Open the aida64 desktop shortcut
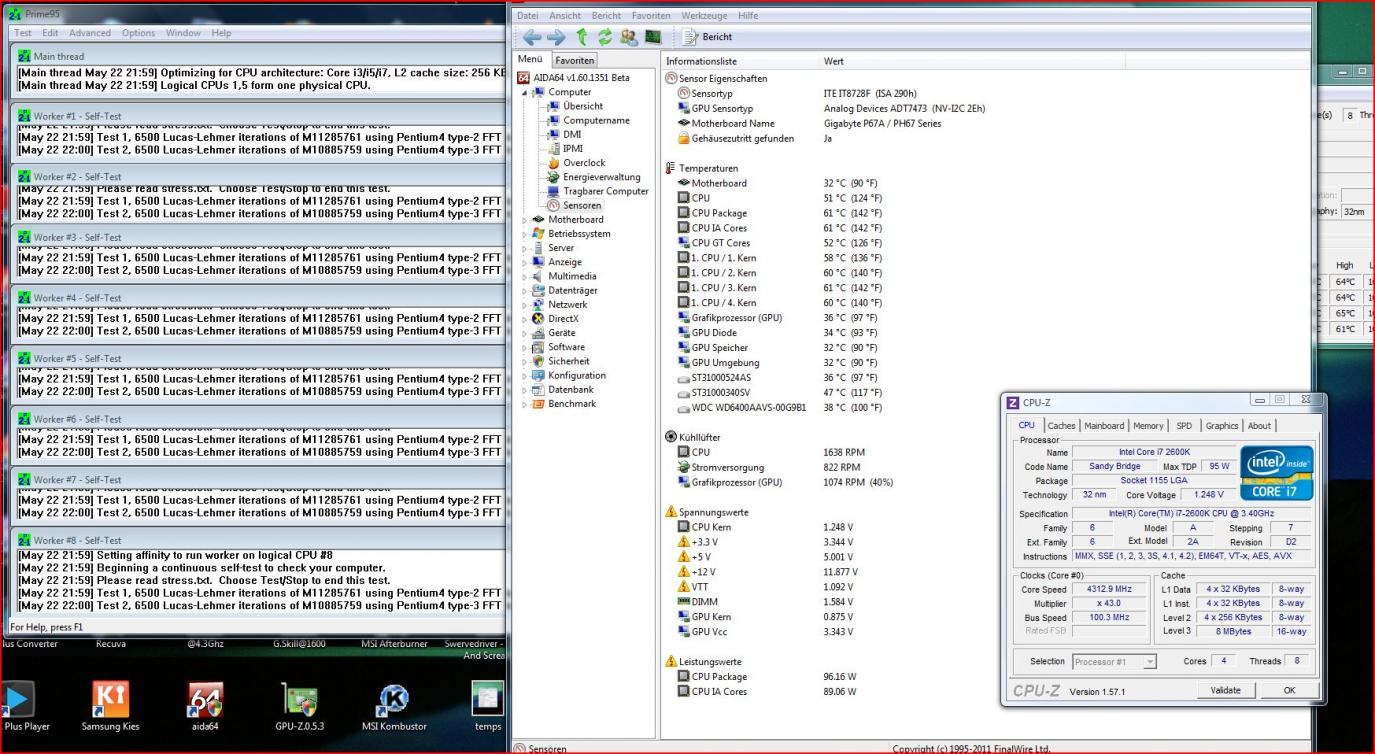The image size is (1375, 754). pos(205,706)
